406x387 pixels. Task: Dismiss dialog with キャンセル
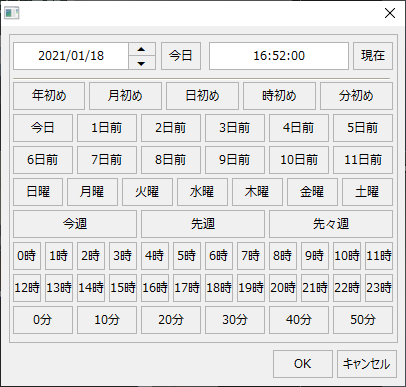pyautogui.click(x=367, y=364)
